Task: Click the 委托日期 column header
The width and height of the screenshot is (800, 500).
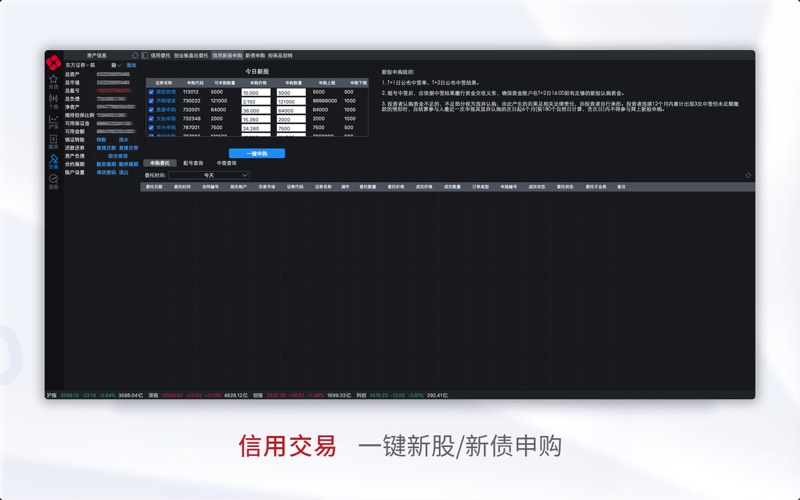Action: [154, 187]
